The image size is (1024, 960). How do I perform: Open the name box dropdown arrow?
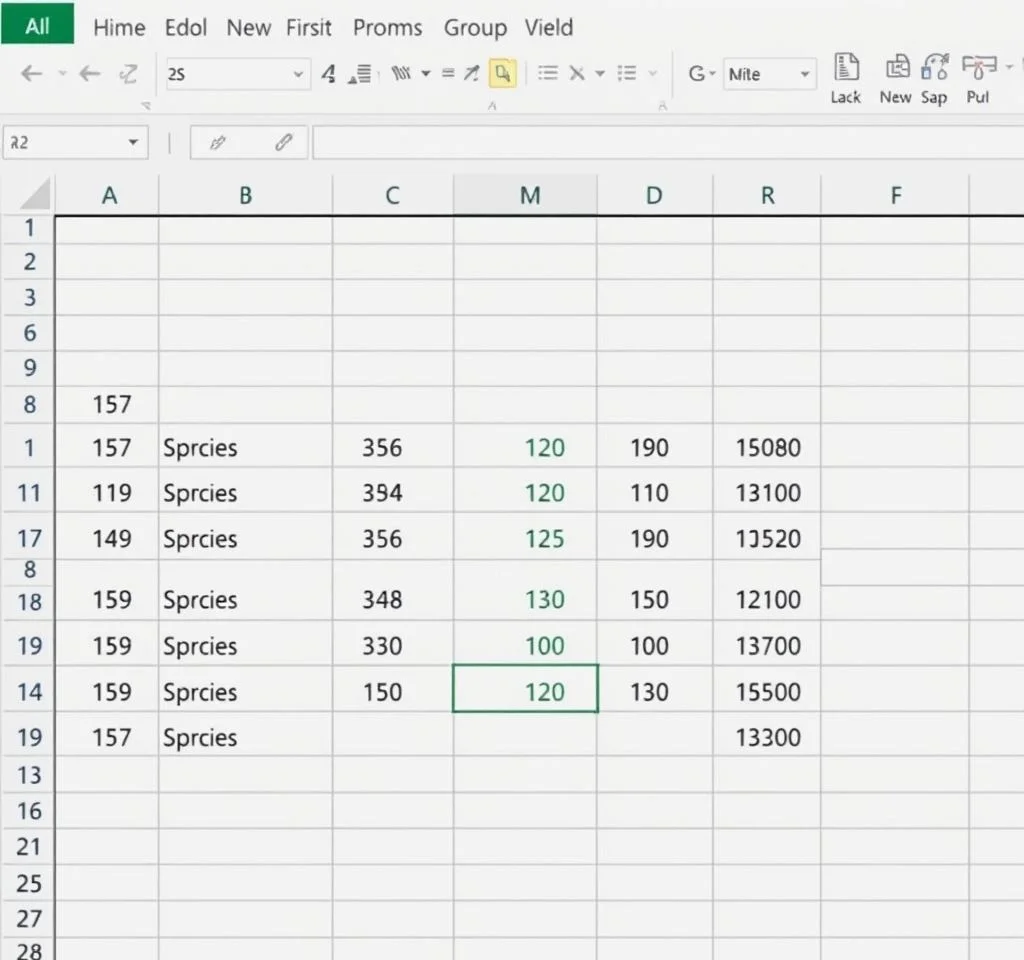(132, 143)
